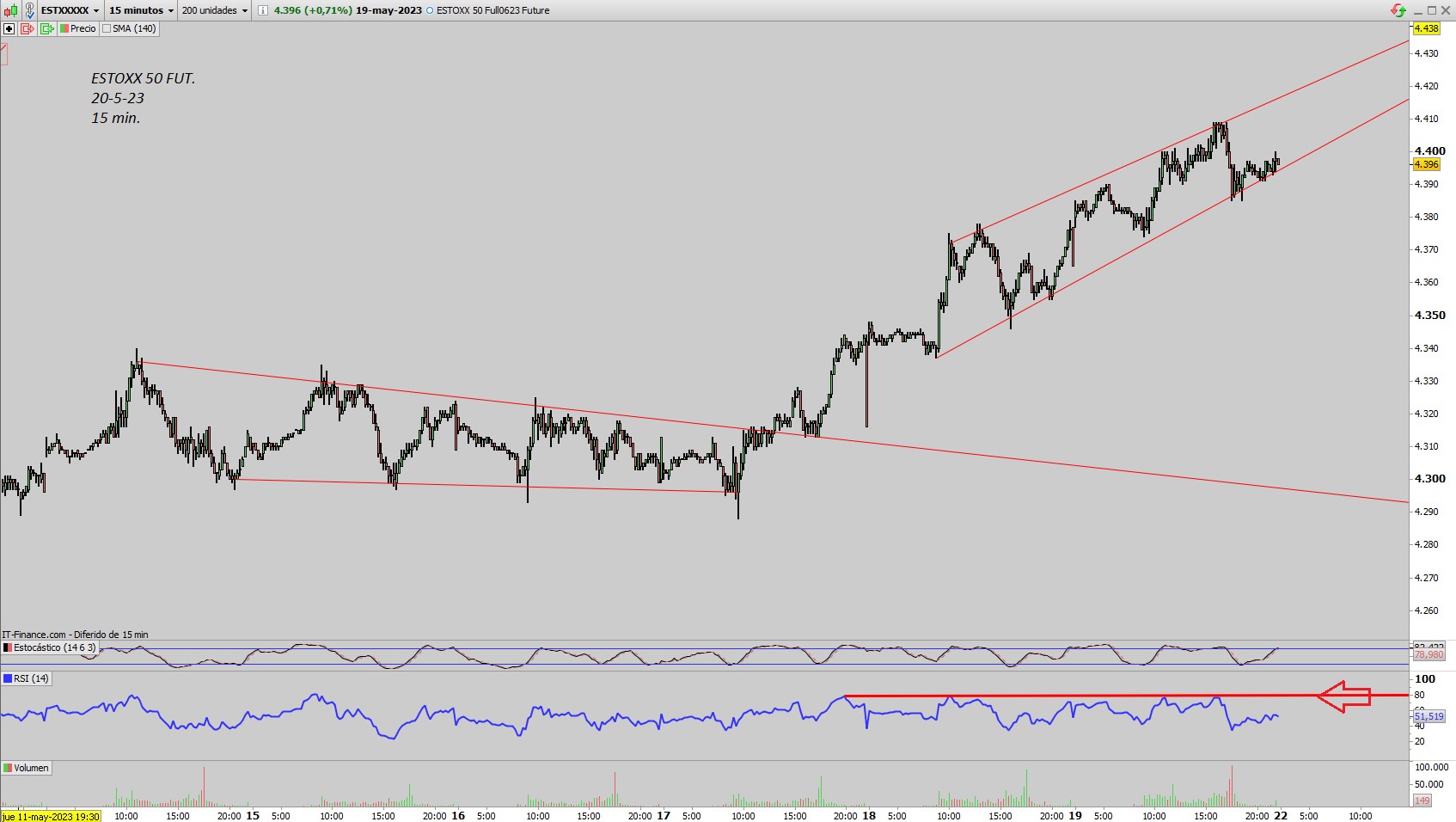
Task: Click the Precio red-green color swatch
Action: [64, 28]
